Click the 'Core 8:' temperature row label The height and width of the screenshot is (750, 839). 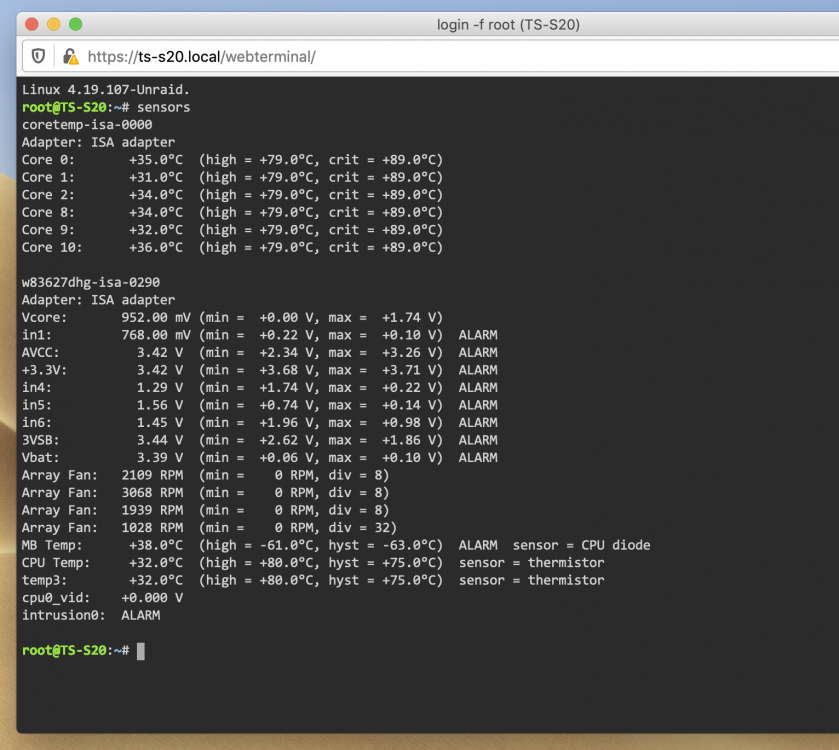(48, 212)
